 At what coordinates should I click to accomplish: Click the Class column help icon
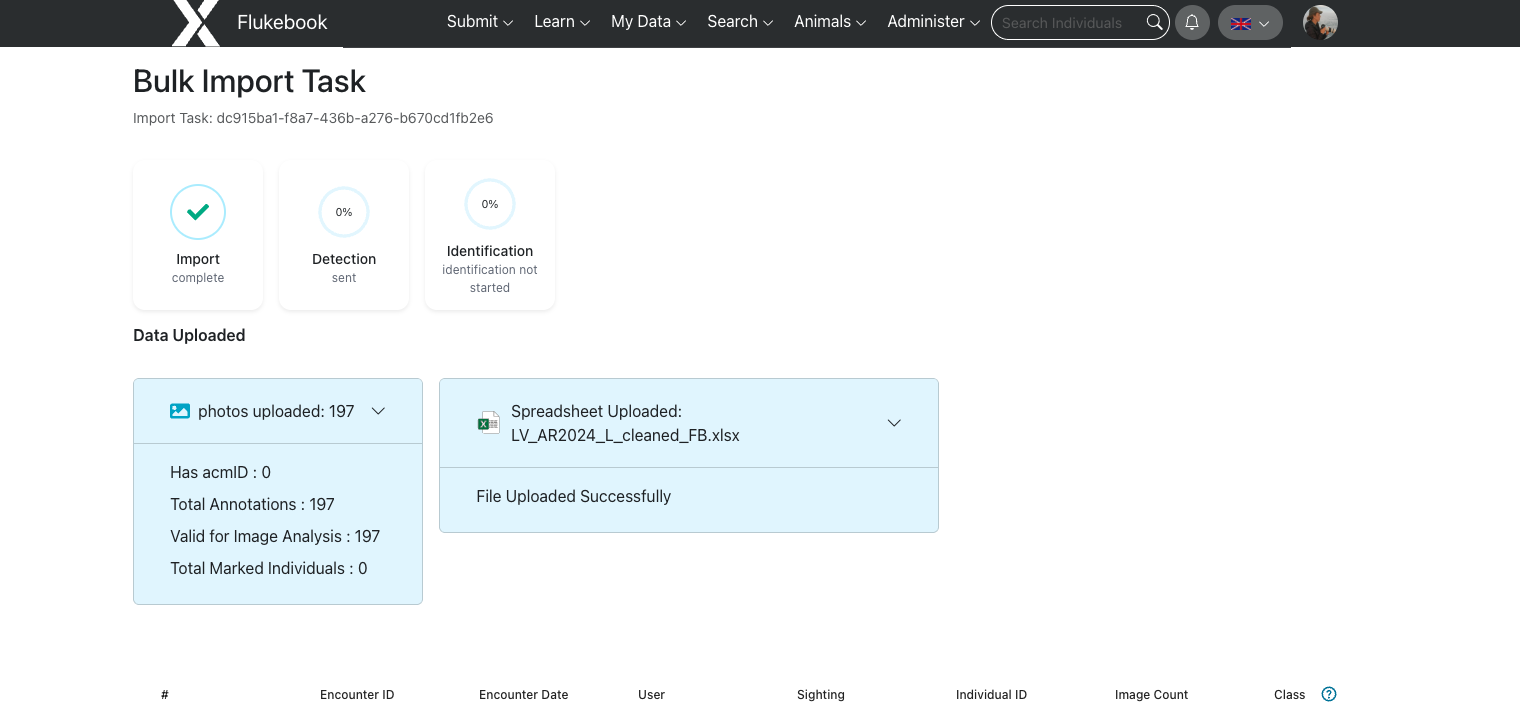tap(1329, 694)
